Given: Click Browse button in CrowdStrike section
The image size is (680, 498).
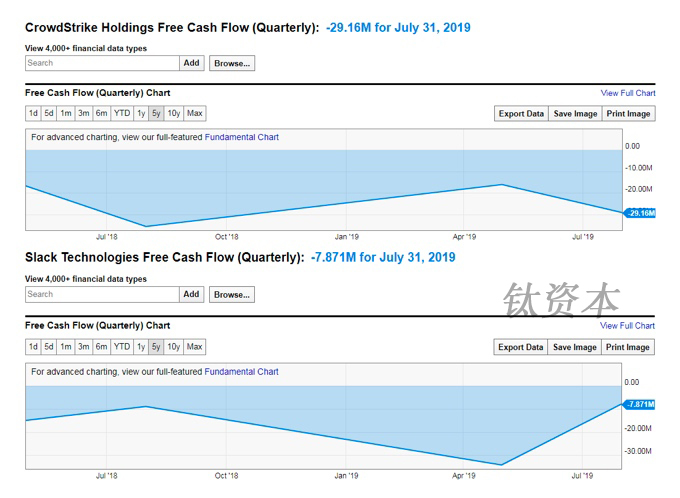Looking at the screenshot, I should pyautogui.click(x=232, y=63).
